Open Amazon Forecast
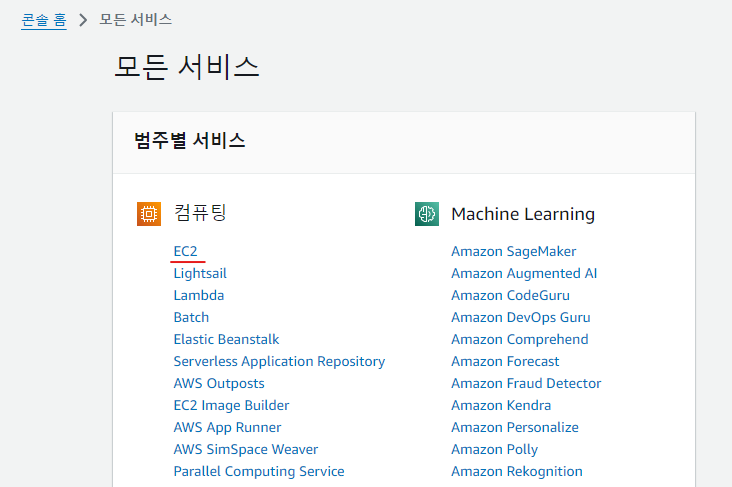Viewport: 732px width, 487px height. [x=505, y=361]
